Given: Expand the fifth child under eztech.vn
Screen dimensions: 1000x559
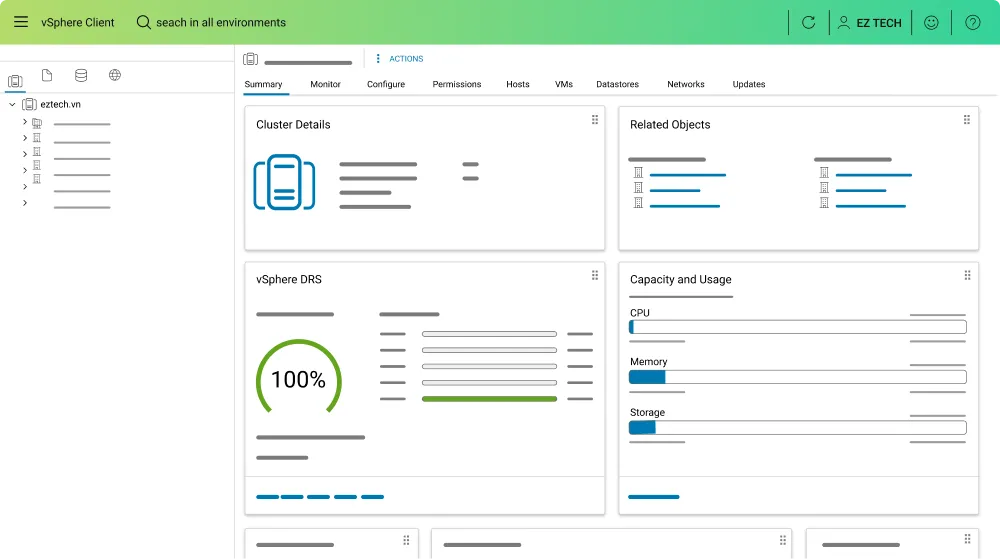Looking at the screenshot, I should pos(25,187).
